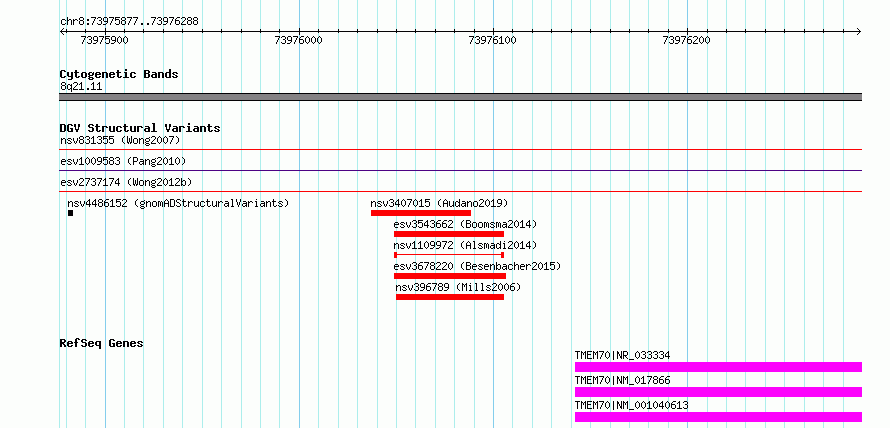Click the TMEM70|NR_033334 gene label
Screen dimensions: 890x428
point(623,355)
